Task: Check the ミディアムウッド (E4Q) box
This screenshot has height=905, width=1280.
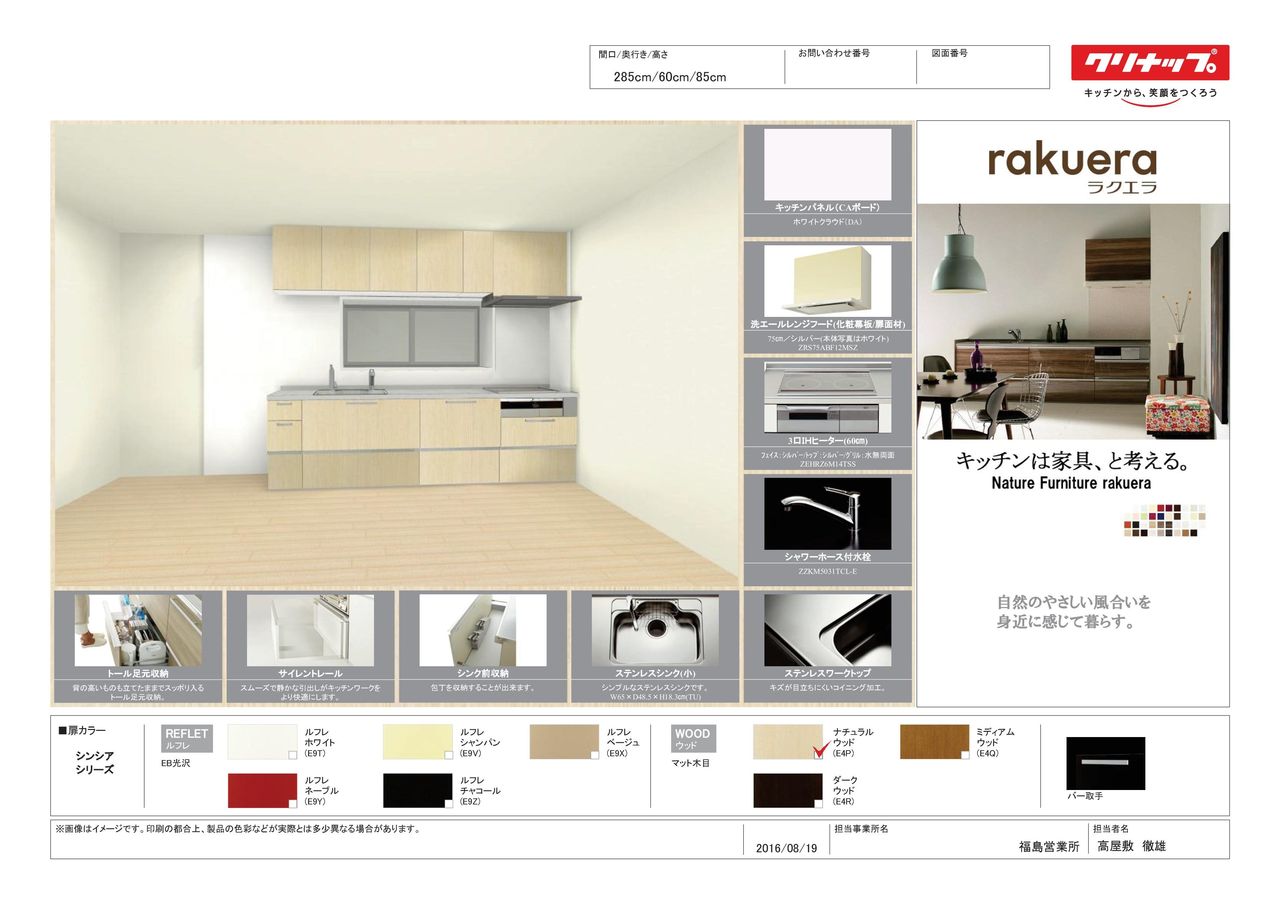Action: tap(965, 755)
